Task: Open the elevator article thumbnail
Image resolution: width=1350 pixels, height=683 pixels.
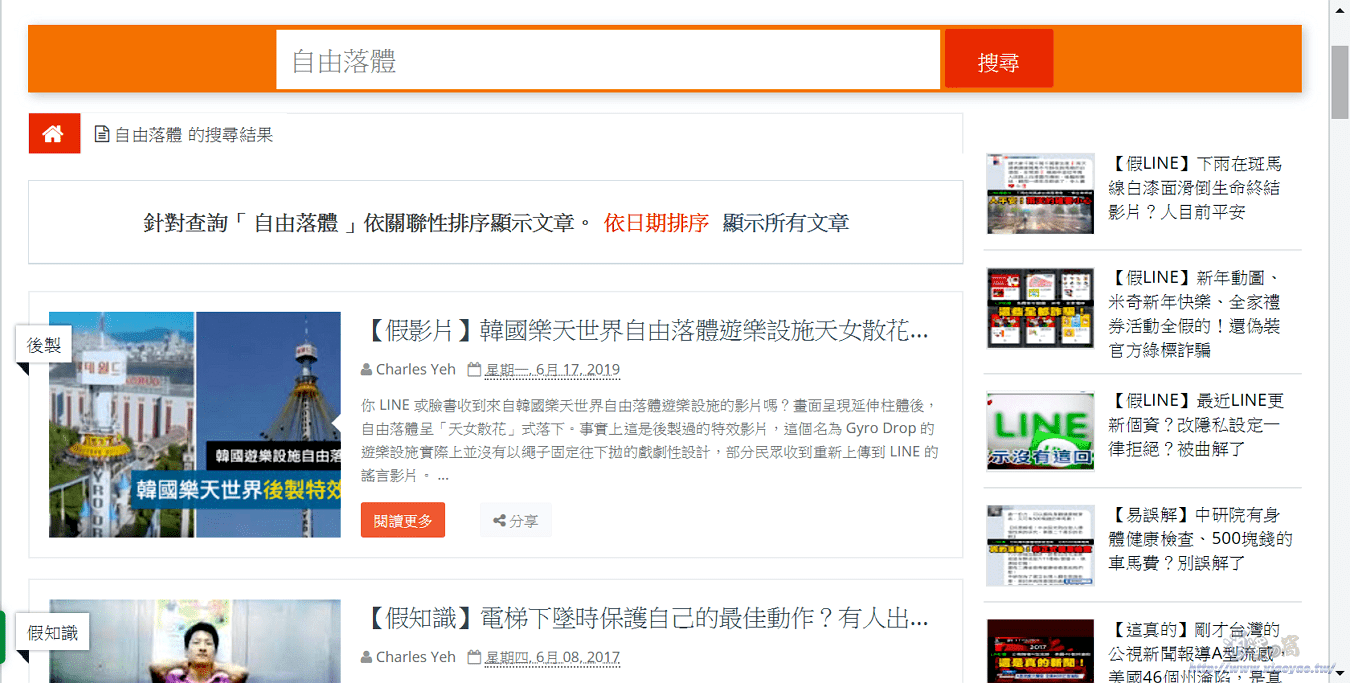Action: (195, 641)
